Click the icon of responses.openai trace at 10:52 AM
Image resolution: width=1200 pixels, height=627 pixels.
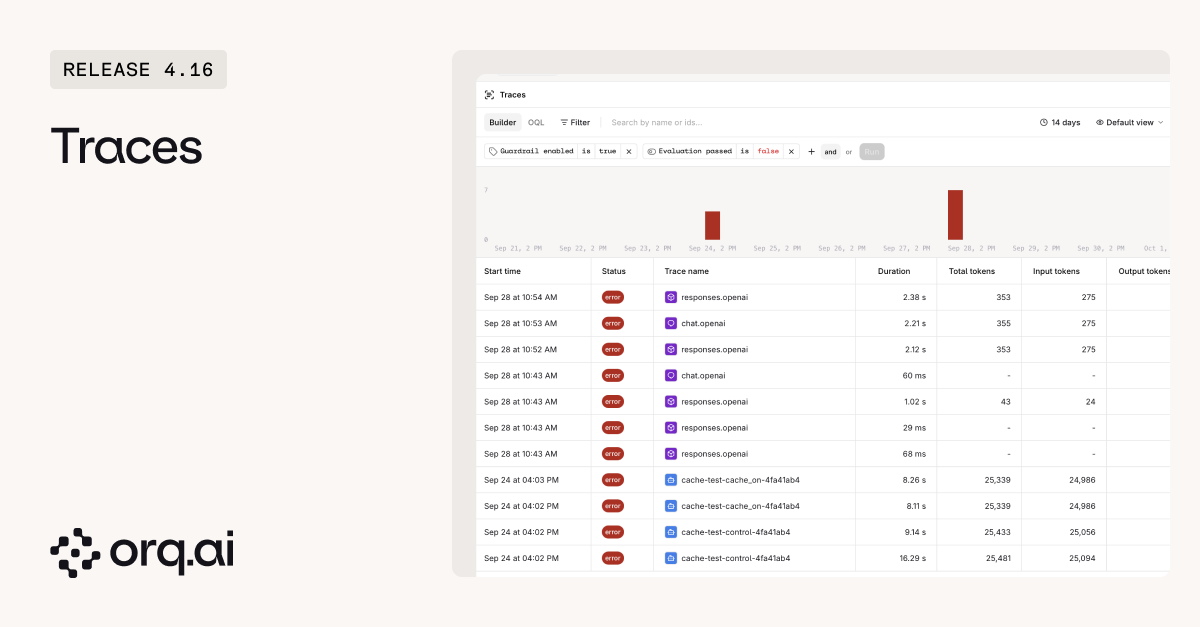(671, 349)
